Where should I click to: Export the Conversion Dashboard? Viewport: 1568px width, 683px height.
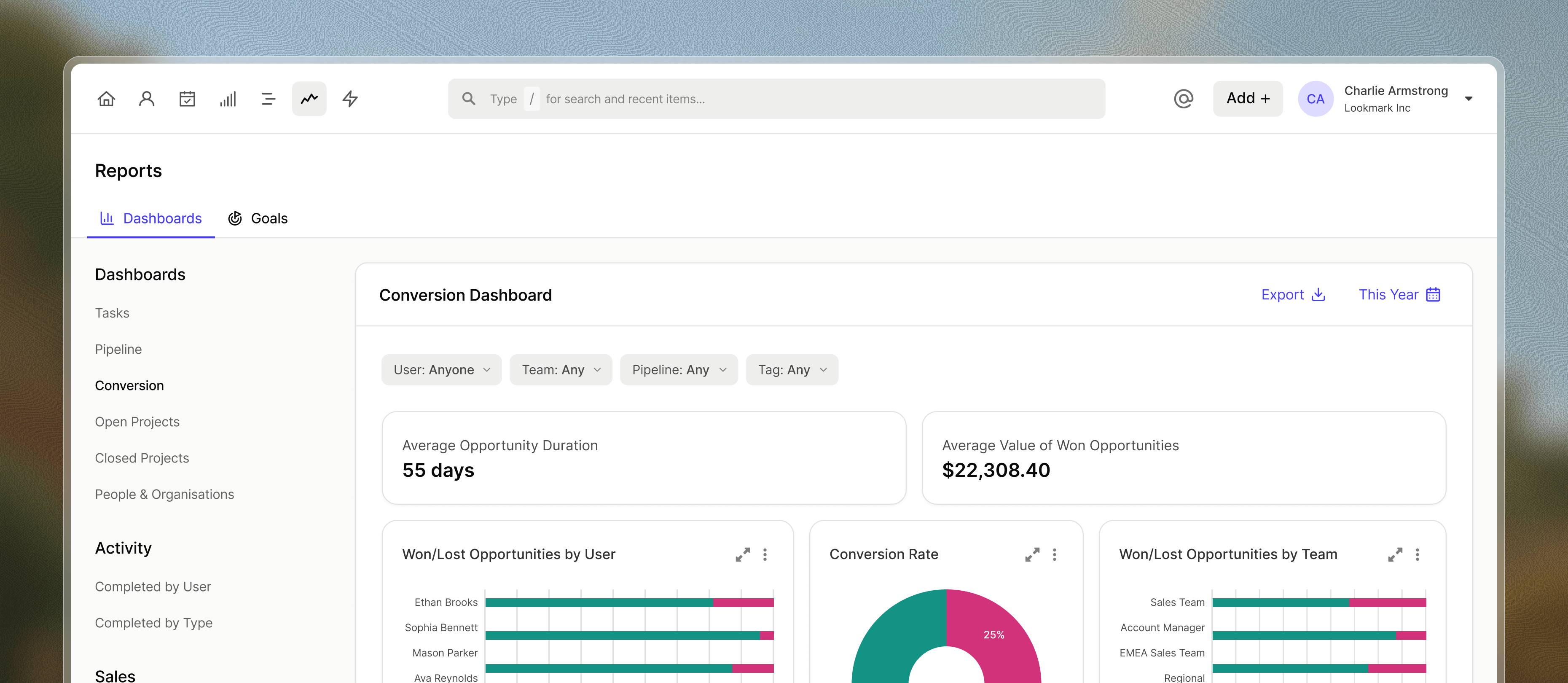(1293, 295)
